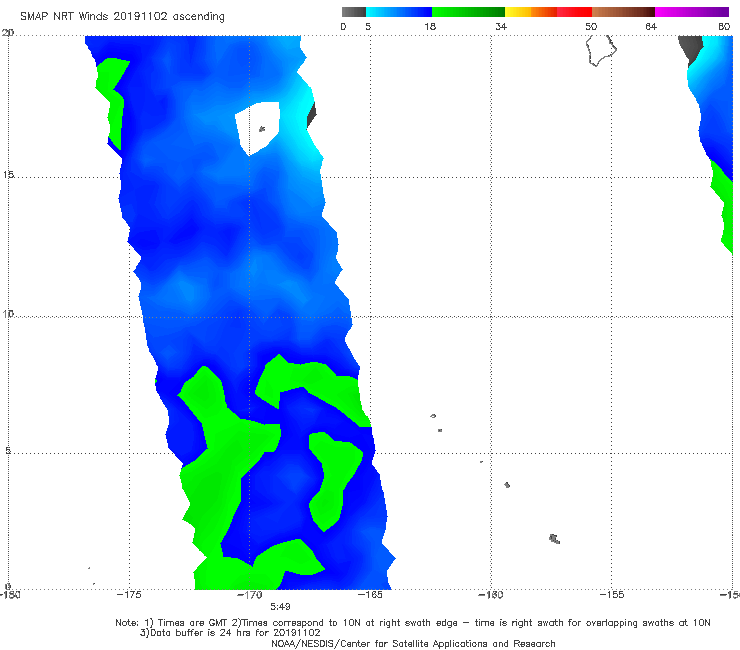The width and height of the screenshot is (740, 650).
Task: Click the latitude axis label '15'
Action: [8, 175]
